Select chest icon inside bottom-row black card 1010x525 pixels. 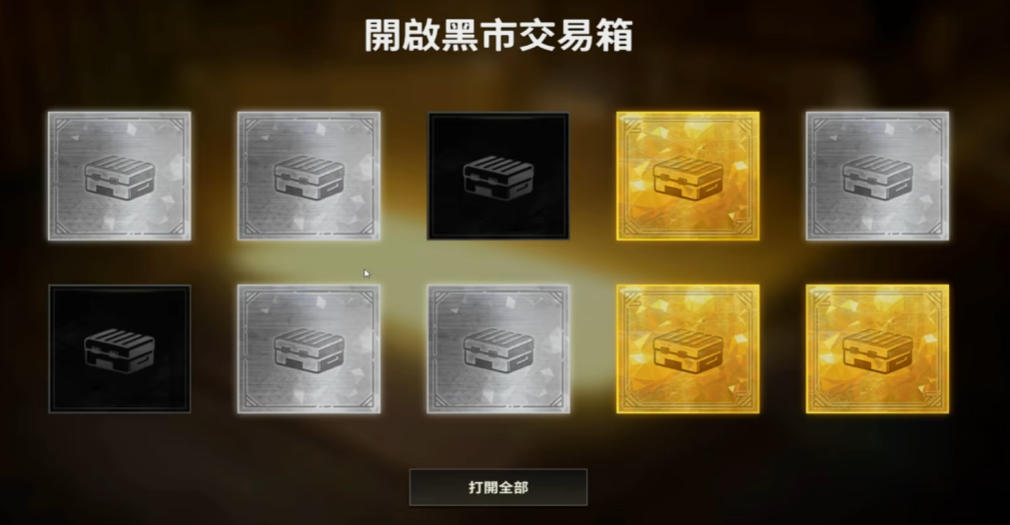pyautogui.click(x=119, y=350)
